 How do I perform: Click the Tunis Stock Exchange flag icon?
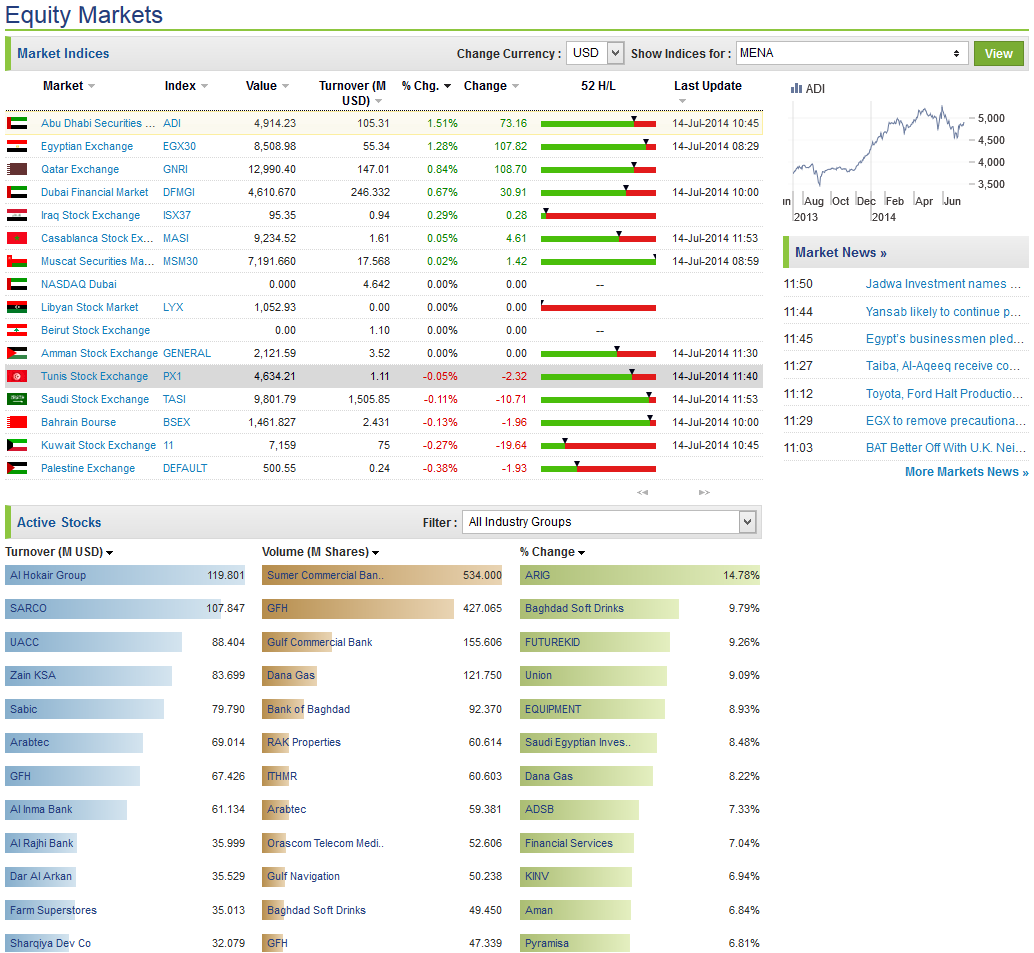point(17,377)
